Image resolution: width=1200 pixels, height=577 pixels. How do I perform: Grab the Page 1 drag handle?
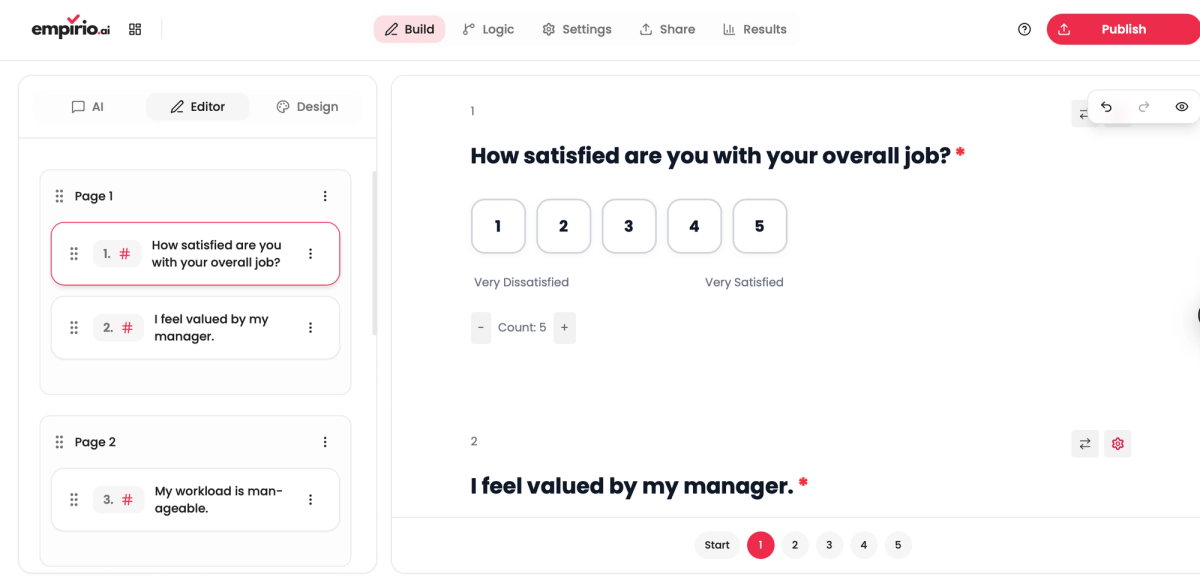[59, 196]
